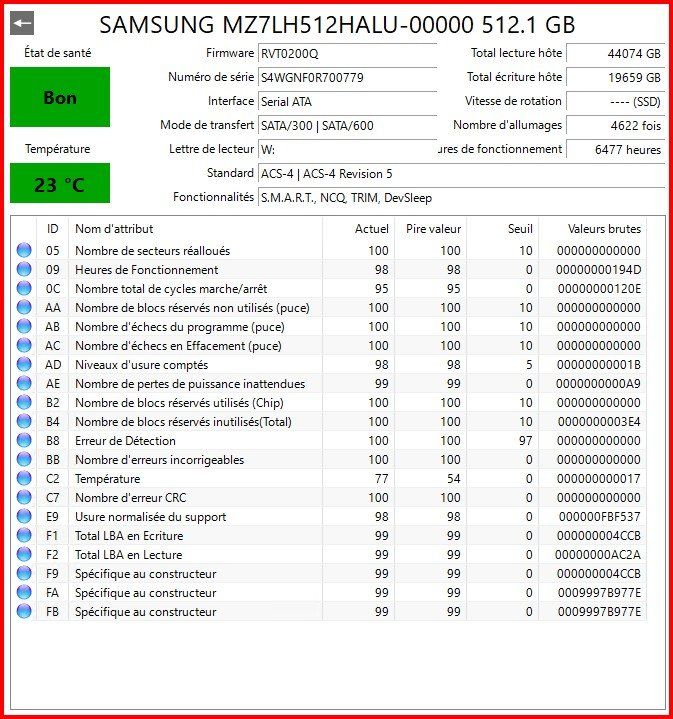Click status orb for Nombre d'erreur CRC
673x719 pixels.
[x=24, y=498]
